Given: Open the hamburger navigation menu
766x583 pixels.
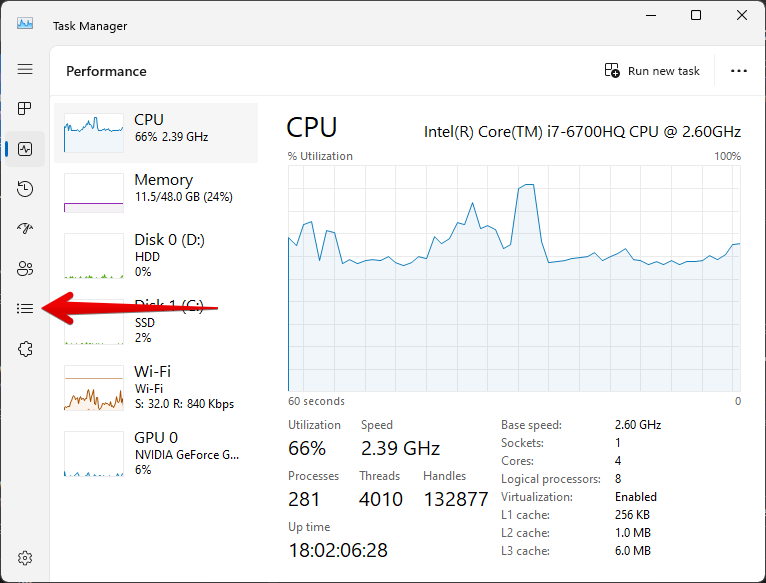Looking at the screenshot, I should [25, 69].
